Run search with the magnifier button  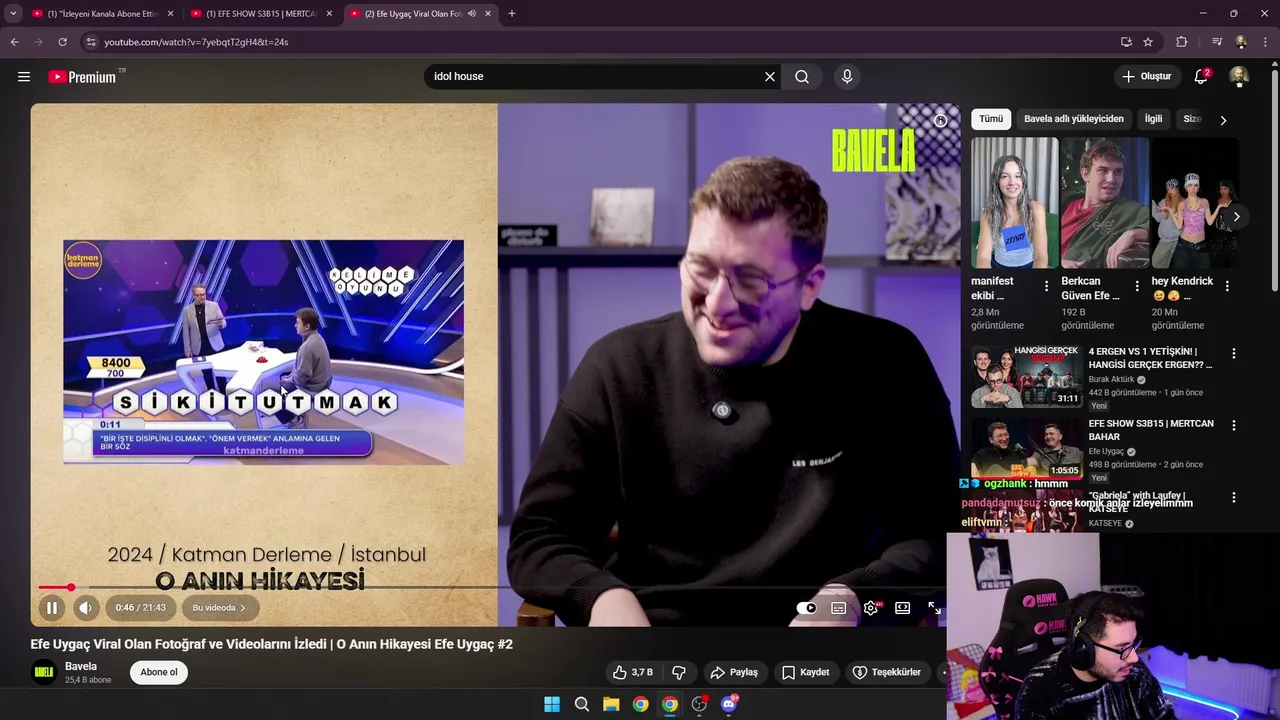pos(802,77)
